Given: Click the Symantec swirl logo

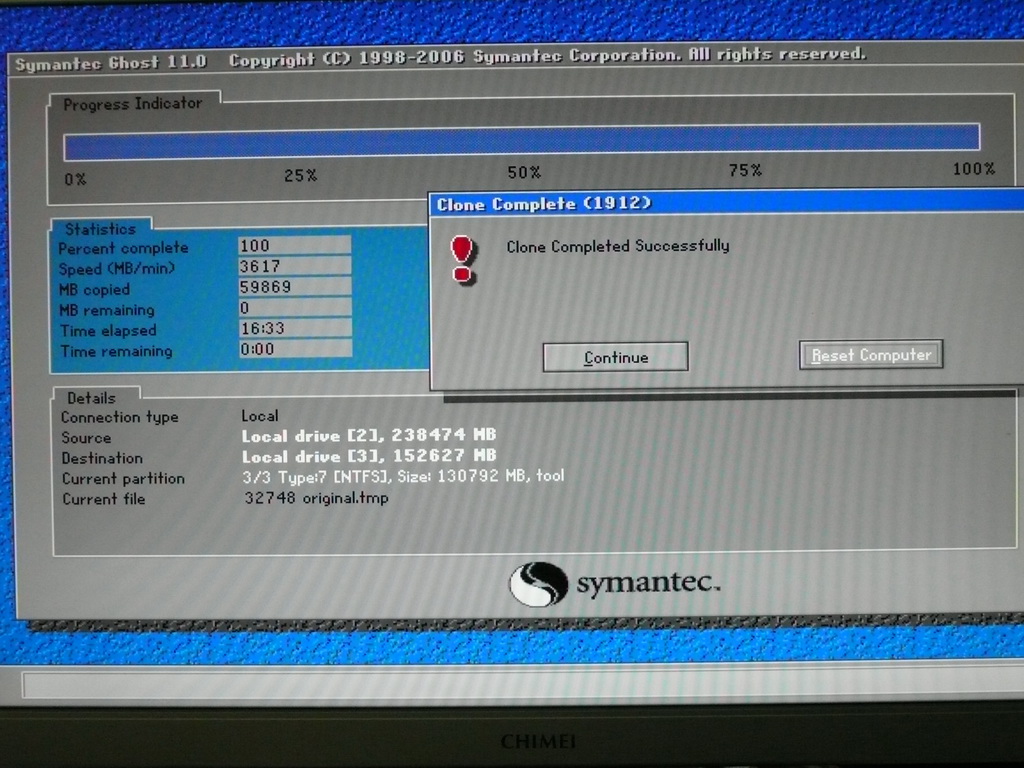Looking at the screenshot, I should (x=538, y=584).
